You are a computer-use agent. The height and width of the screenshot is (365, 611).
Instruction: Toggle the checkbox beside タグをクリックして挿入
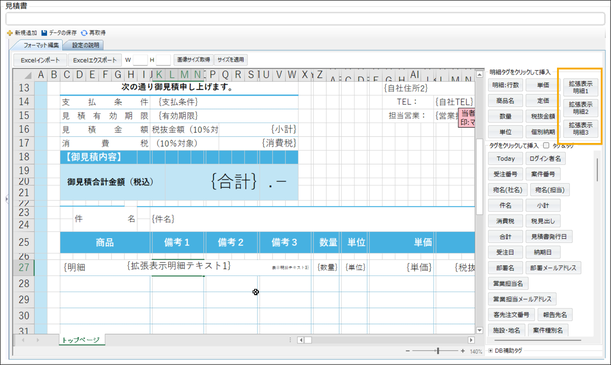(546, 145)
